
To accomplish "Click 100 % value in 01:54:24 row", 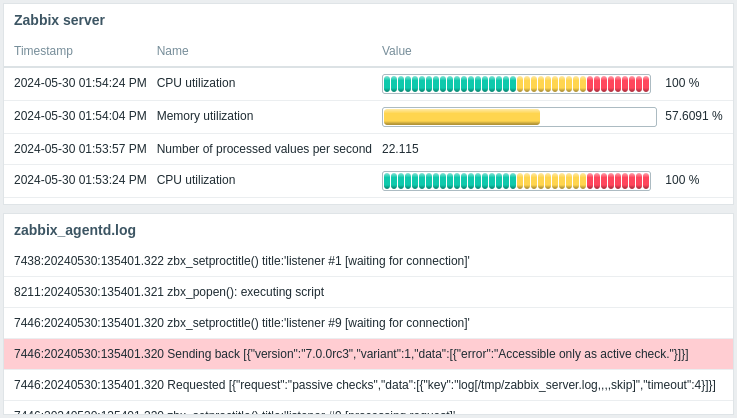I will coord(682,83).
